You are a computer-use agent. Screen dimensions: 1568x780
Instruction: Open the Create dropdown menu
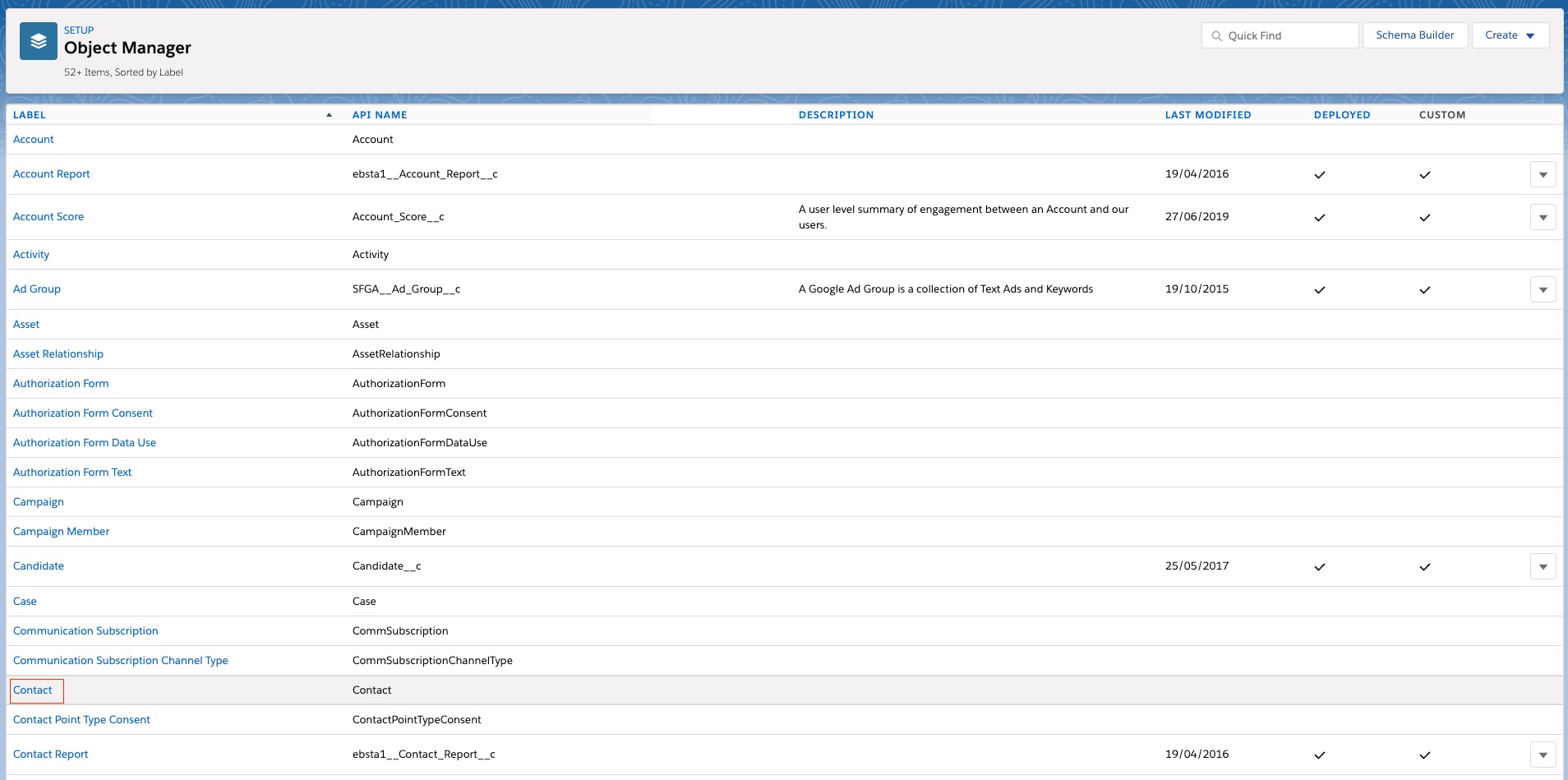pyautogui.click(x=1510, y=35)
